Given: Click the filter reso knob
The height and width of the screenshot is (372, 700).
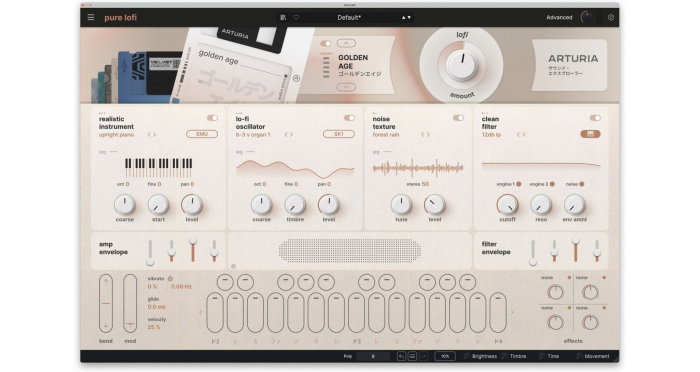Looking at the screenshot, I should [541, 205].
